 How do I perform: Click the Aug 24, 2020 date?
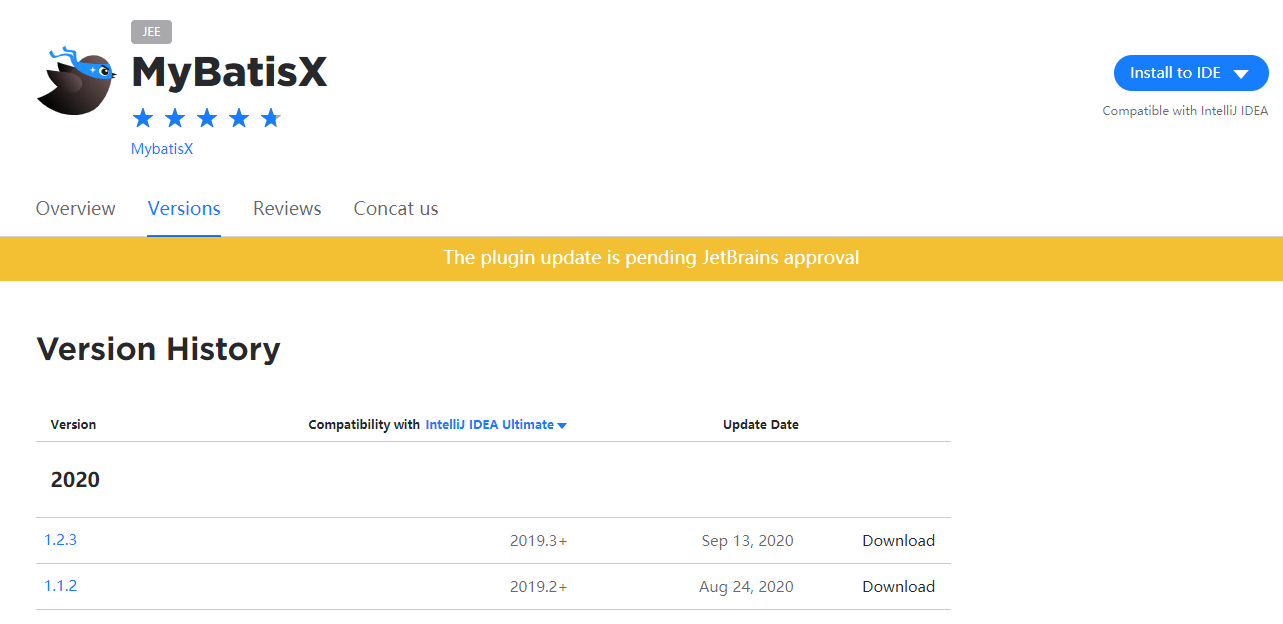pyautogui.click(x=747, y=587)
